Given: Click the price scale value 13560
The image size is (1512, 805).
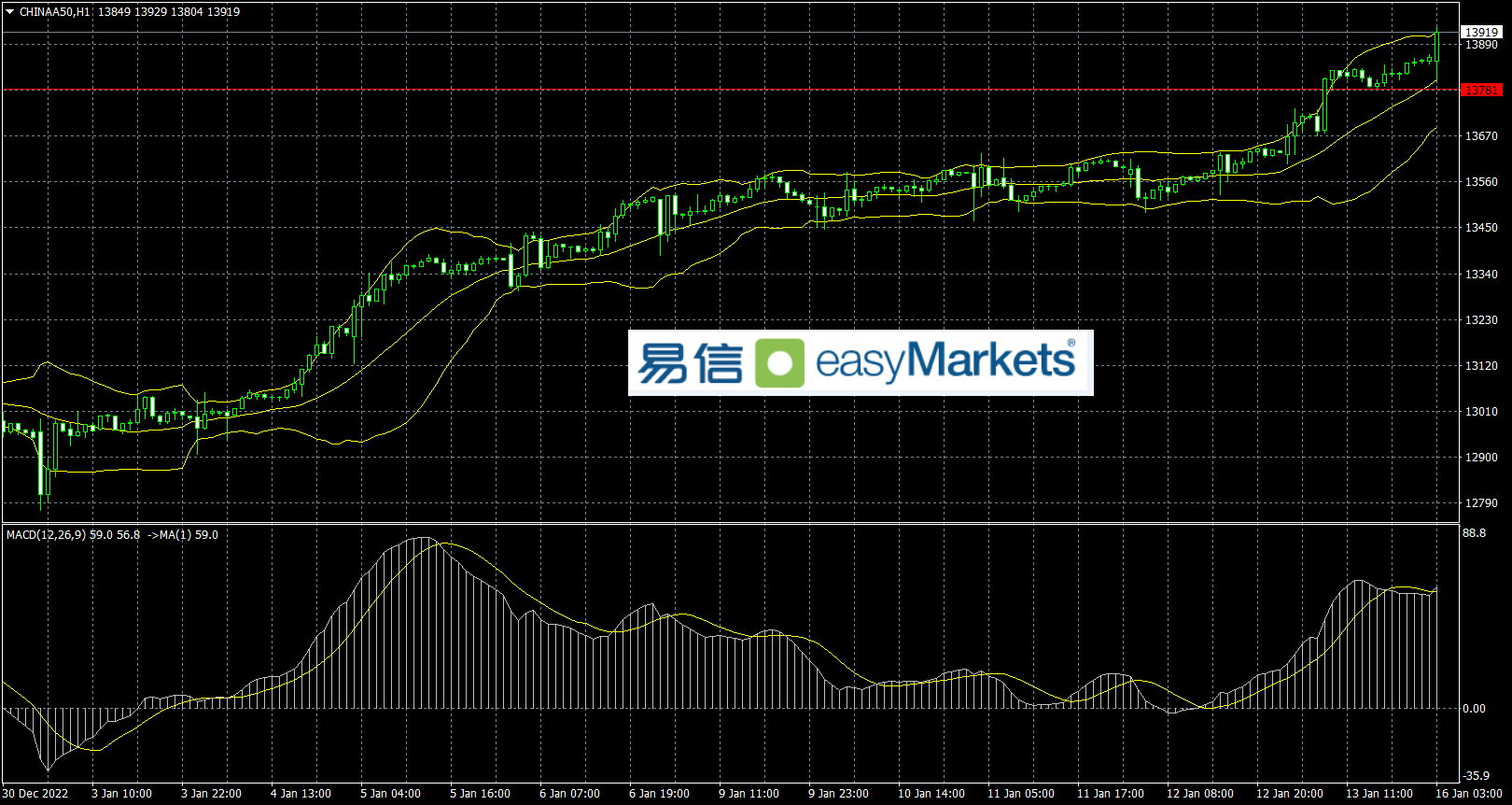Looking at the screenshot, I should pos(1481,182).
